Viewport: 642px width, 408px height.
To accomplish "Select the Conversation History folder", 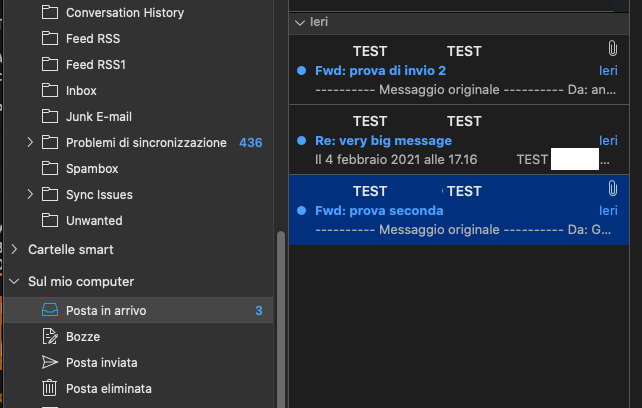I will (124, 13).
